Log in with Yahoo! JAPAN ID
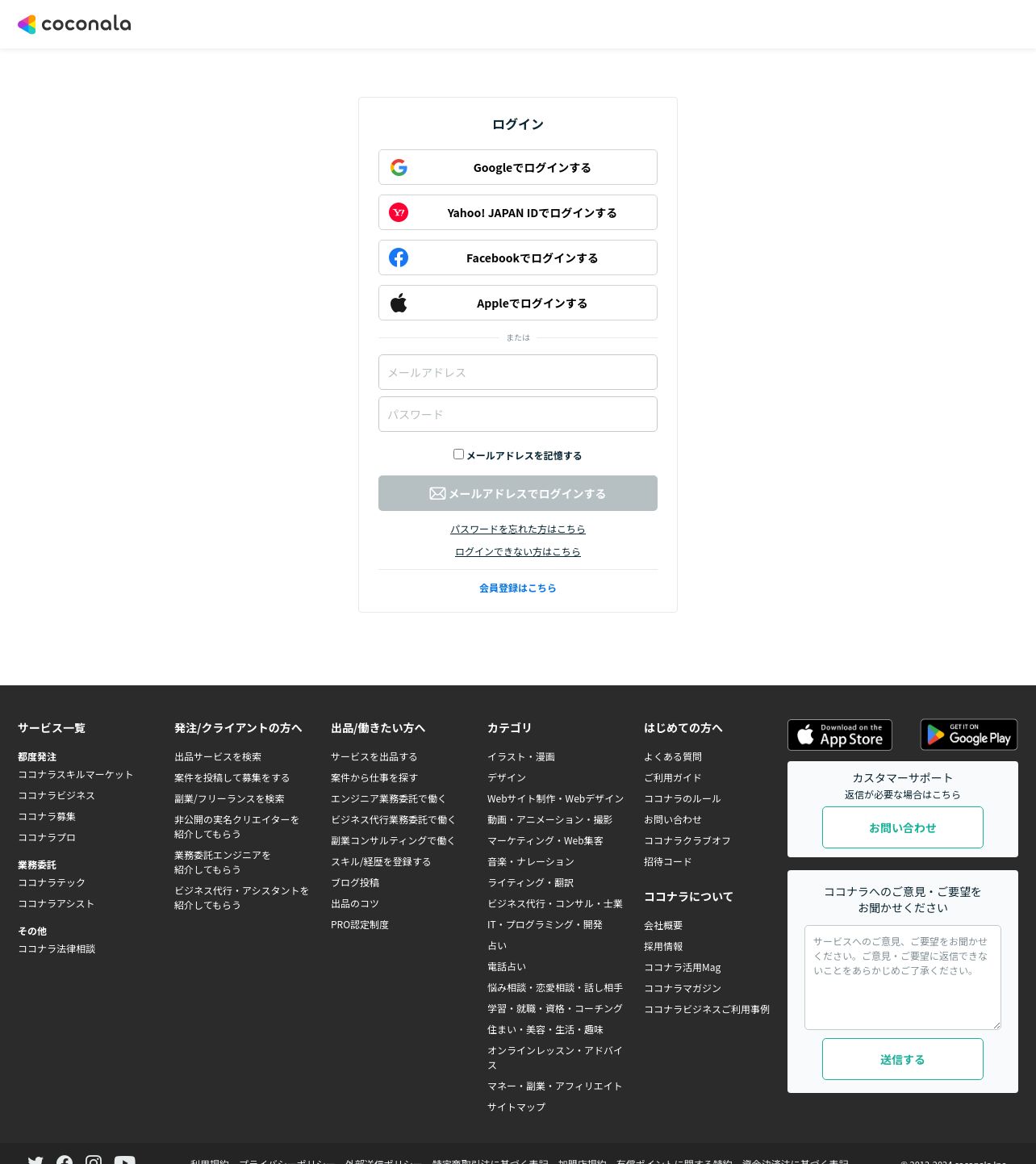 [518, 212]
